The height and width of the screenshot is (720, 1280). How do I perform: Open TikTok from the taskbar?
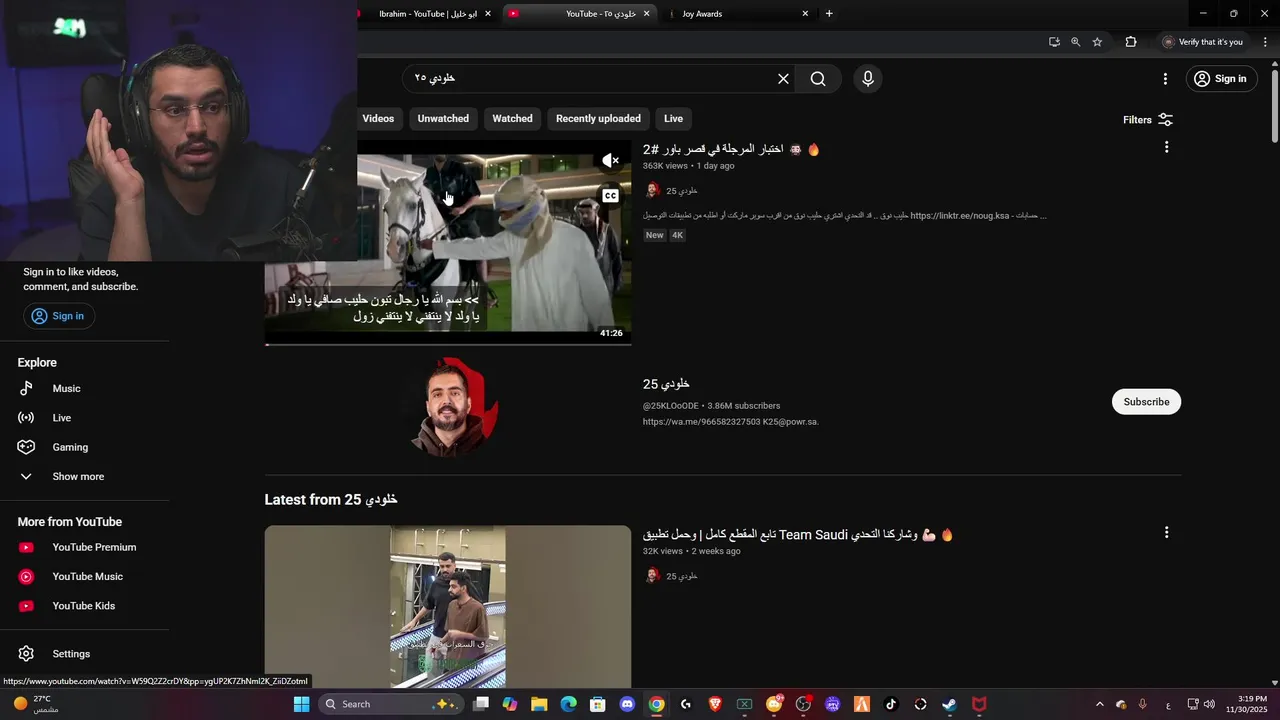click(891, 704)
